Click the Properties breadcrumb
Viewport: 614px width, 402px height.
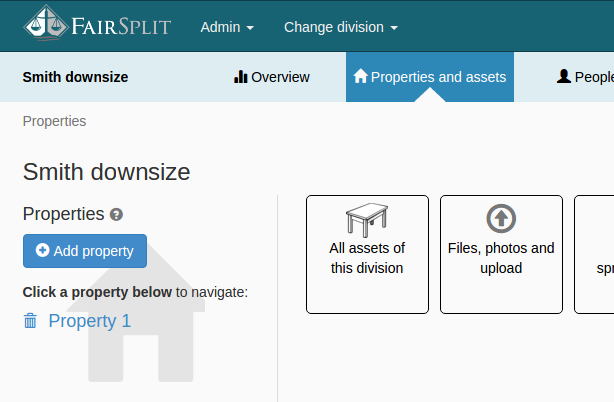click(54, 121)
